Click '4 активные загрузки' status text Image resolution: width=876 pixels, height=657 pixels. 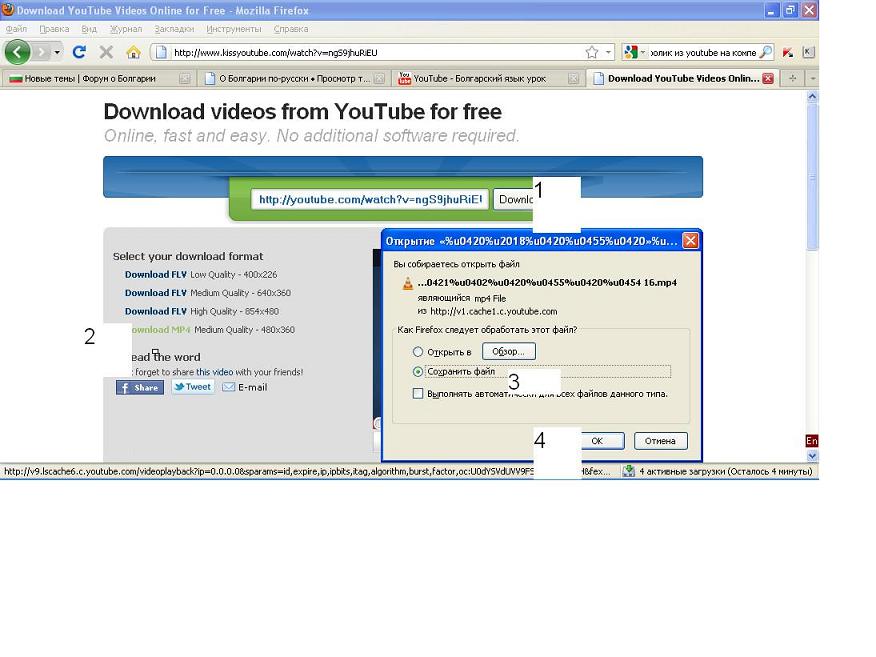point(725,472)
